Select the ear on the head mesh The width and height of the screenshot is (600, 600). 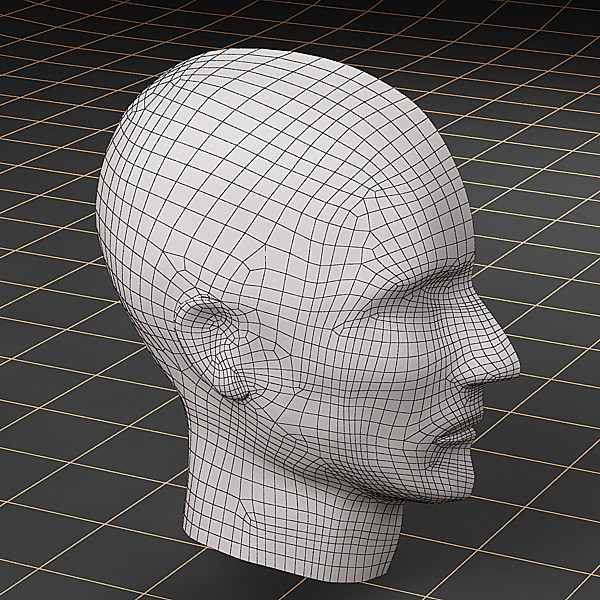[x=214, y=347]
